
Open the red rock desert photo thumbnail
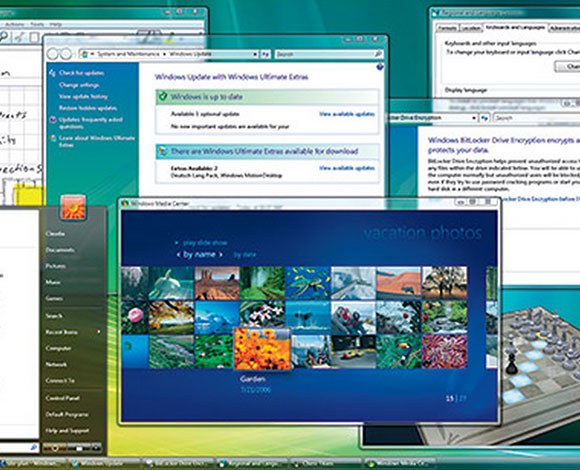pyautogui.click(x=217, y=283)
